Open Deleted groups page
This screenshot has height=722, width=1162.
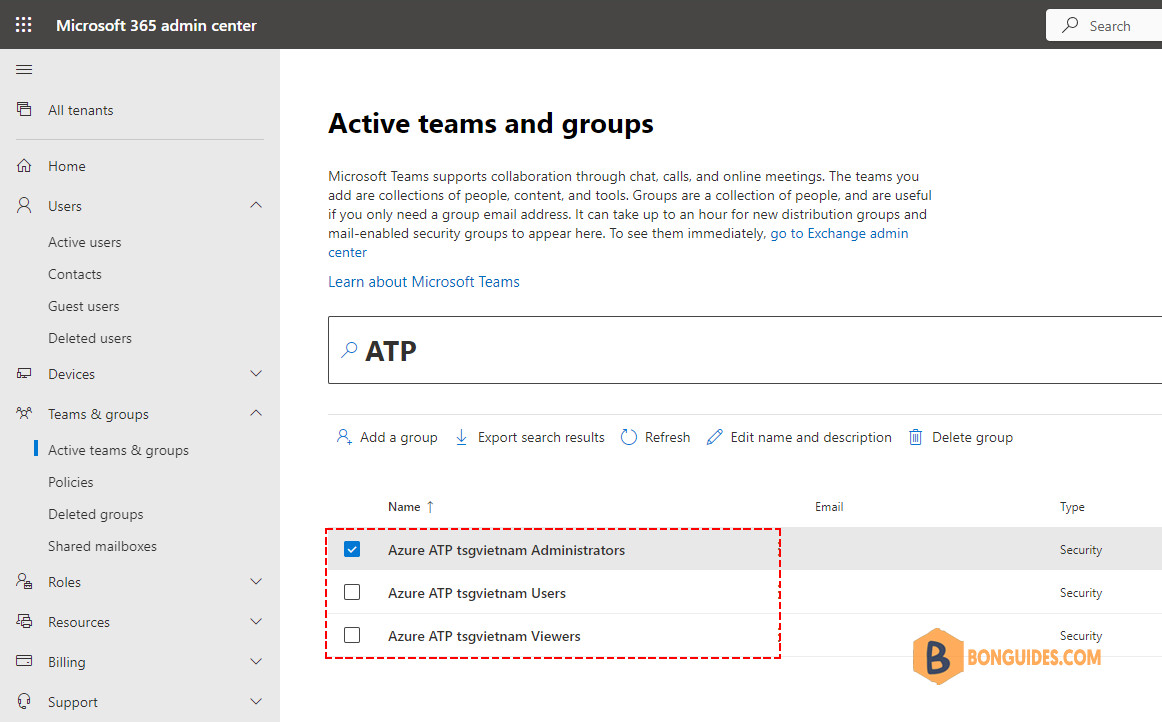(96, 514)
